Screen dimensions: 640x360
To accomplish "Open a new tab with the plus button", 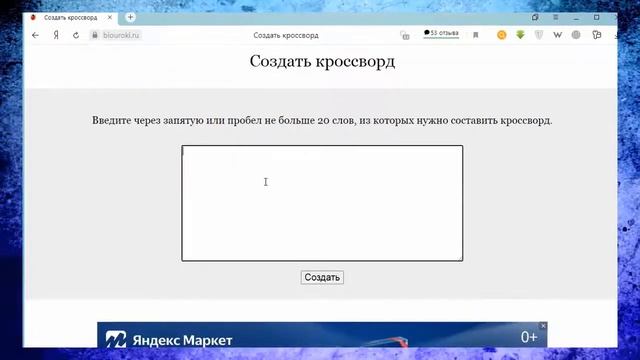I will click(130, 17).
